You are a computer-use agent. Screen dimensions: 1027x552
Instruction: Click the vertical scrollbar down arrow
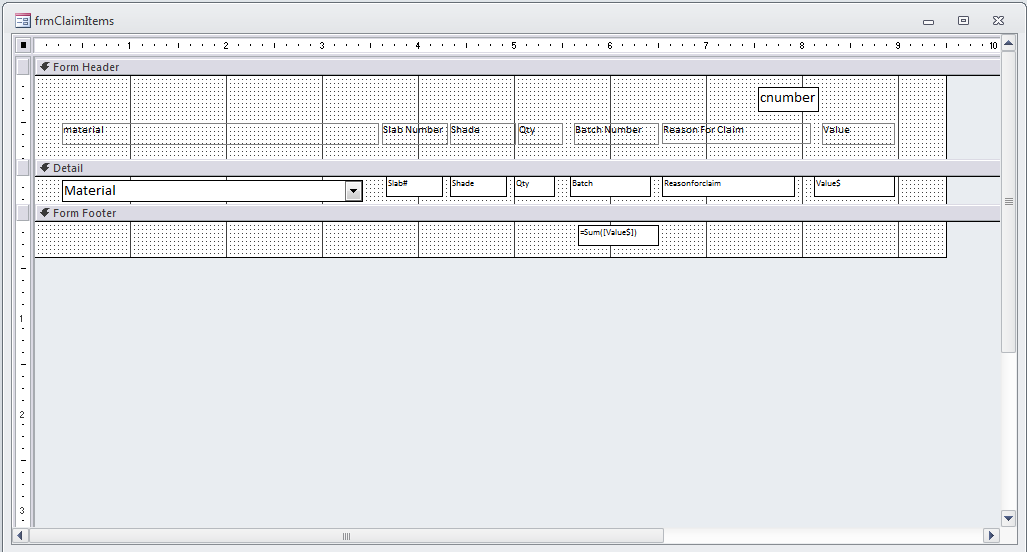pyautogui.click(x=1009, y=518)
